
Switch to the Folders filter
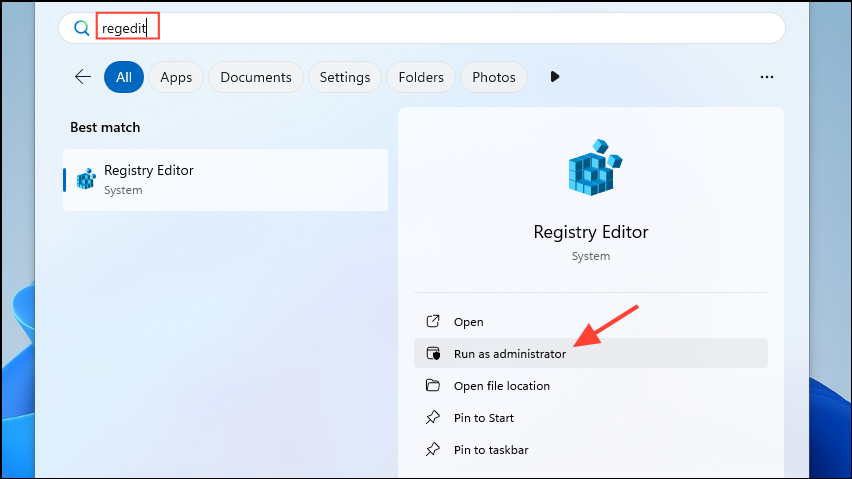tap(421, 77)
